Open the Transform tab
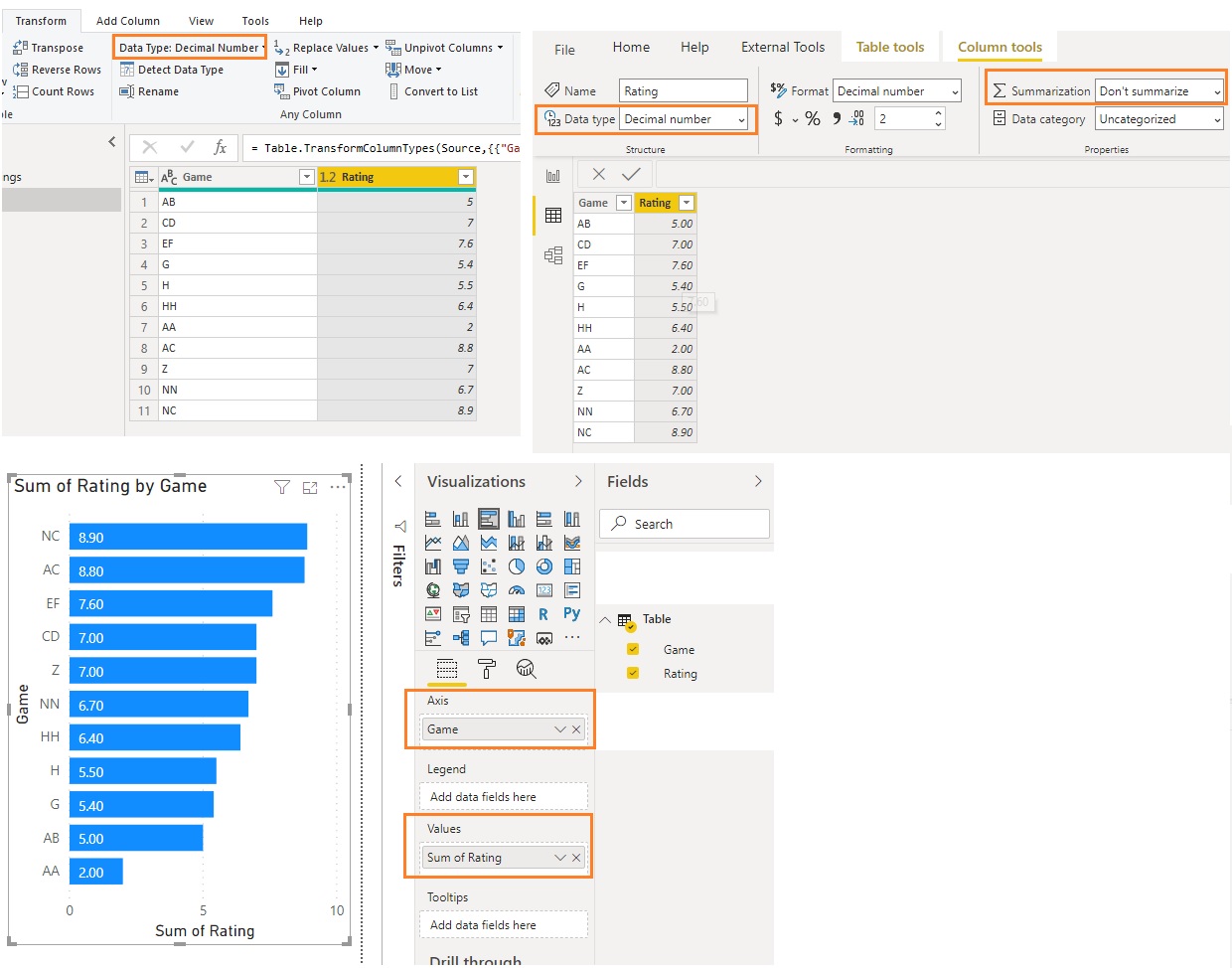 (41, 21)
